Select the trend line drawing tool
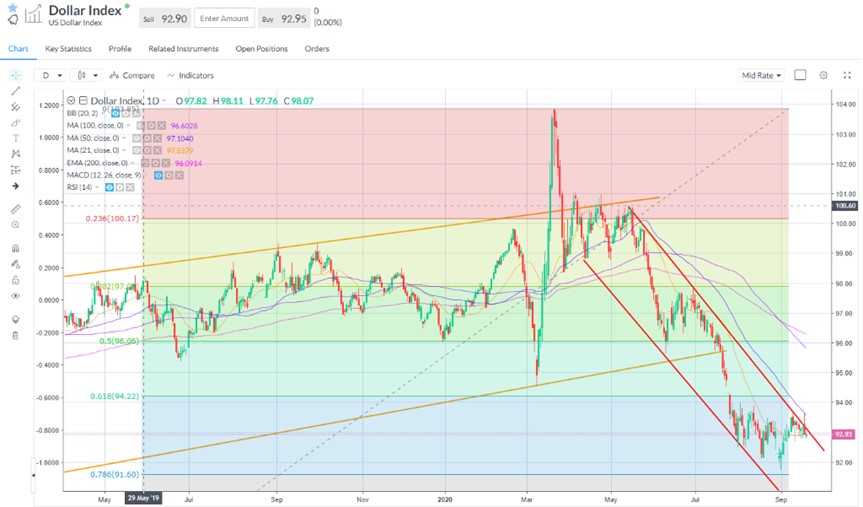The image size is (863, 507). pyautogui.click(x=15, y=91)
